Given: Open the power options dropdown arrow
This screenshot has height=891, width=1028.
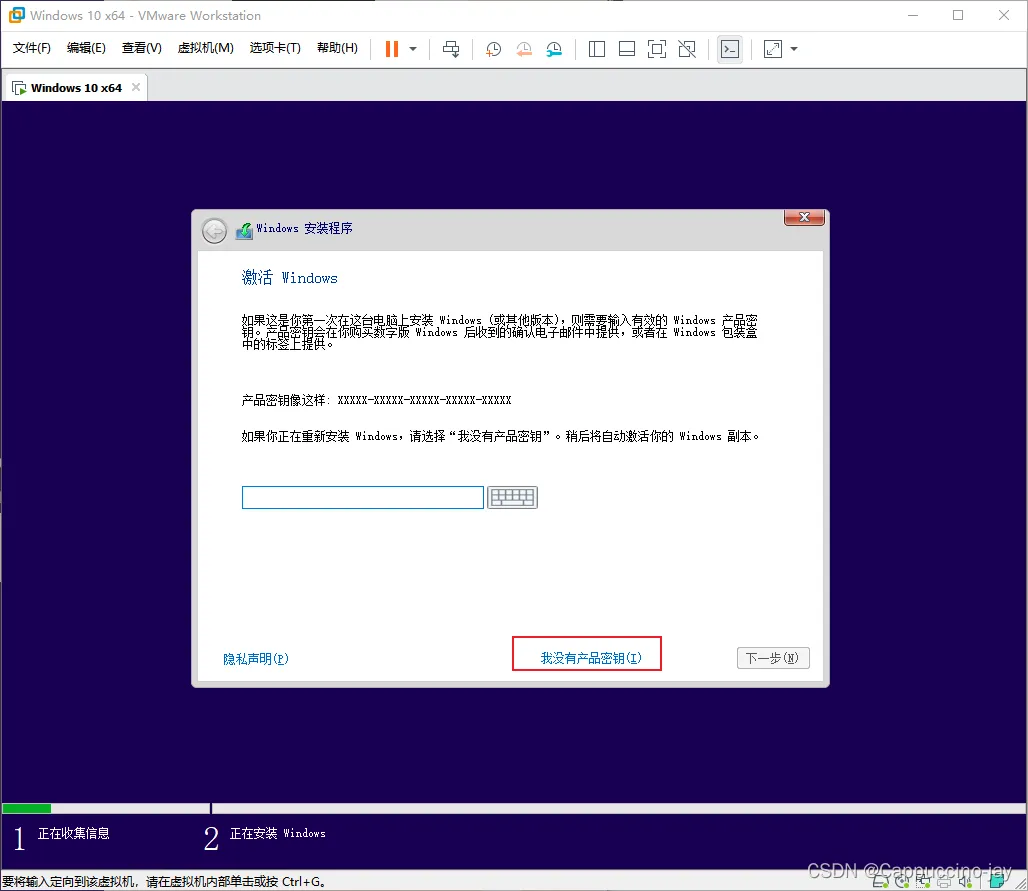Looking at the screenshot, I should (413, 49).
